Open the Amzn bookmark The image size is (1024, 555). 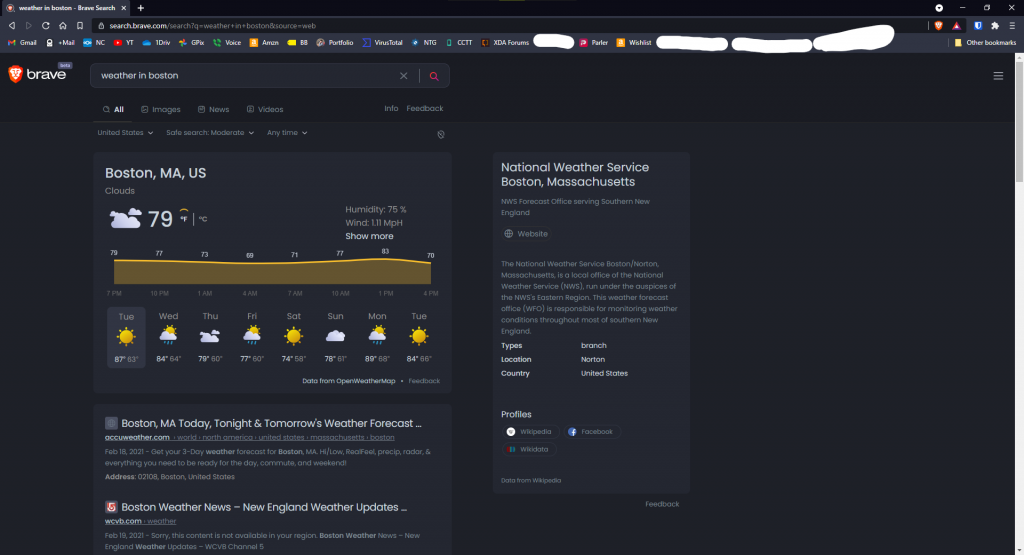[264, 42]
